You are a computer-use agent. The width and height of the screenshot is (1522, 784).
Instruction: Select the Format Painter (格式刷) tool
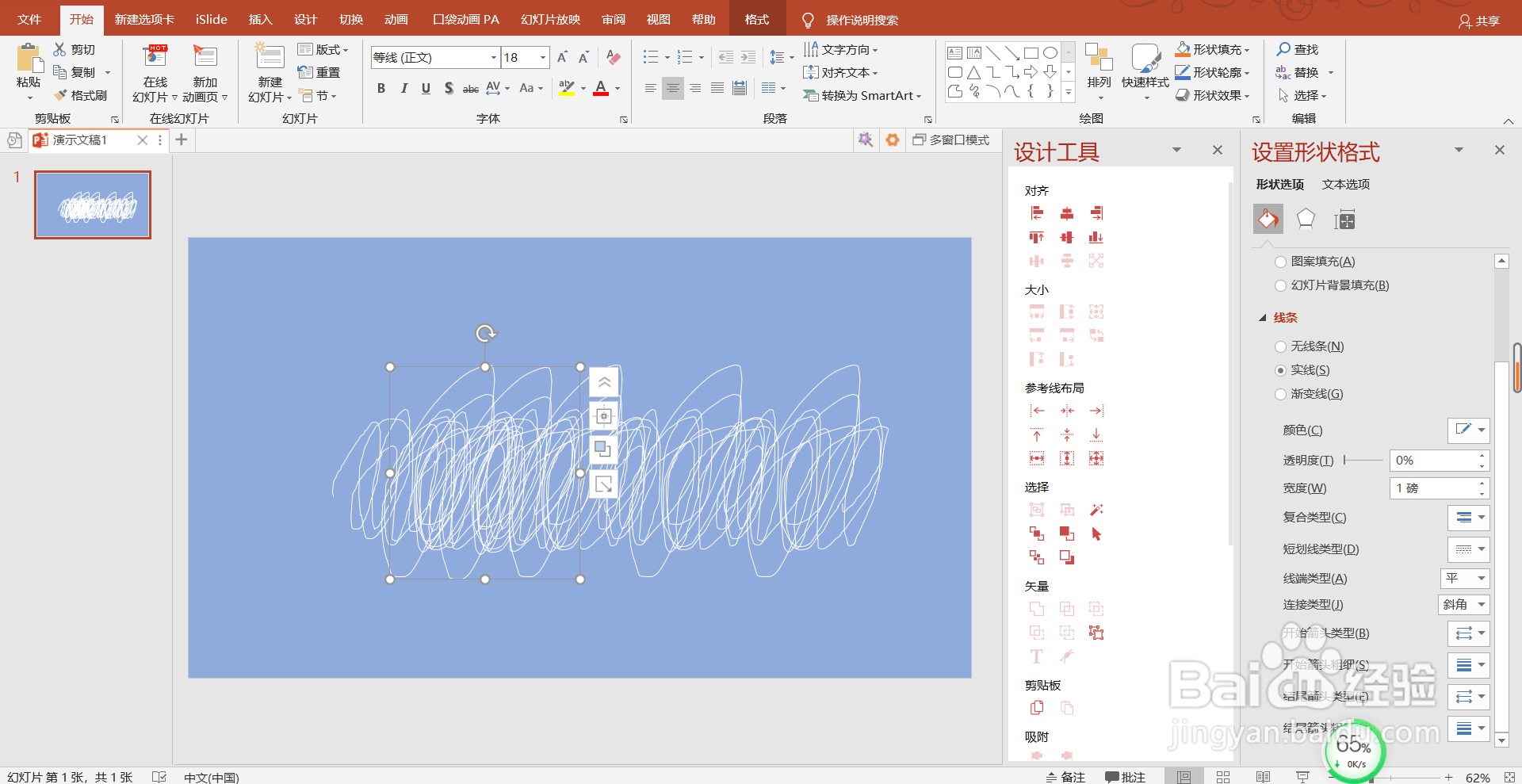pyautogui.click(x=80, y=95)
